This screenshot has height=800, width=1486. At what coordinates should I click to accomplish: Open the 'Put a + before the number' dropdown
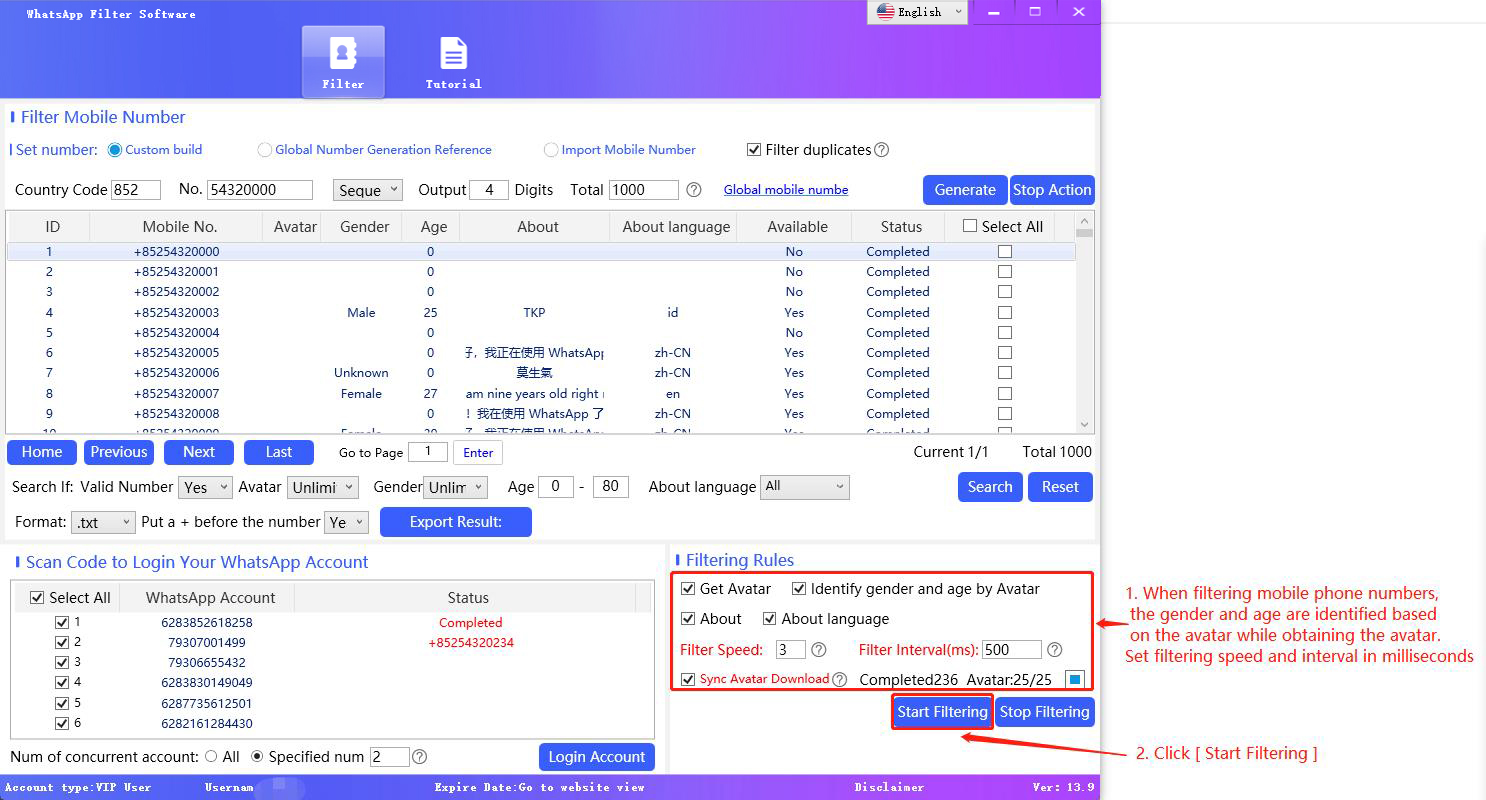pos(347,522)
